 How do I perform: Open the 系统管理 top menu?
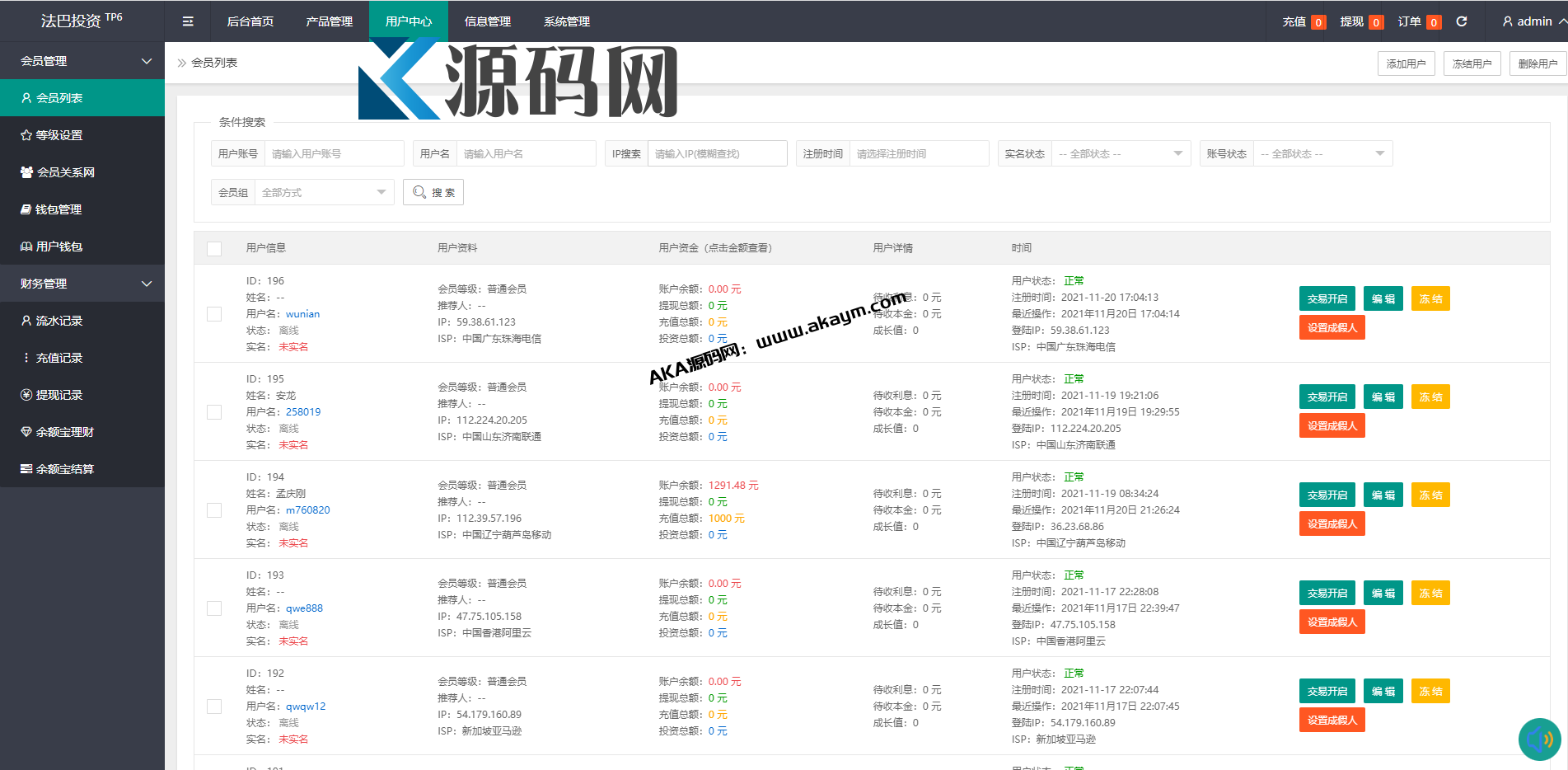(566, 21)
